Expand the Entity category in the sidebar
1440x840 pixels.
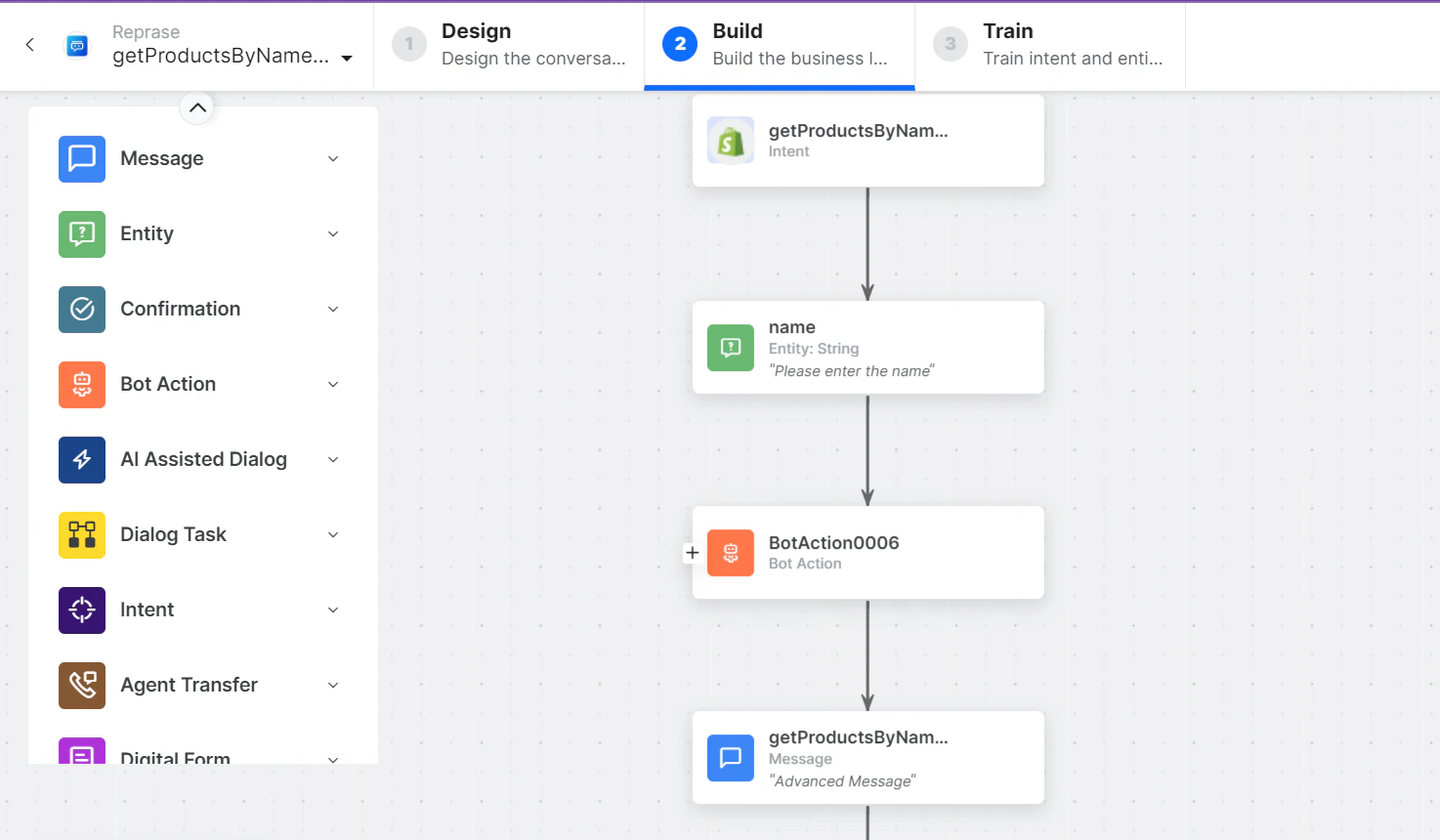point(333,234)
